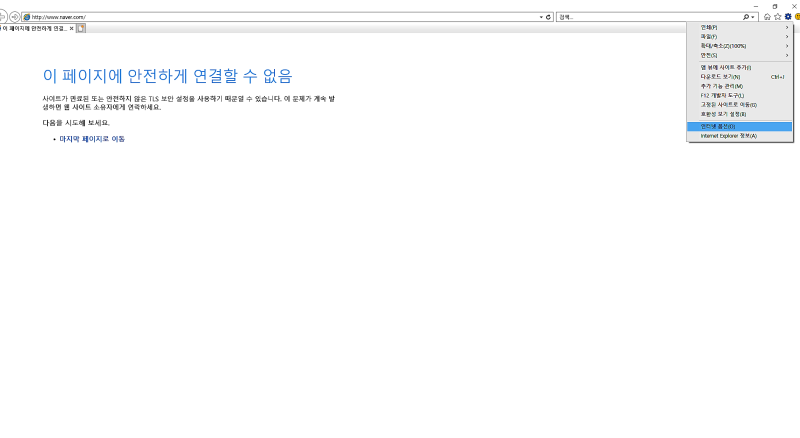Choose 앱 뷰에 사이트 추가(I) menu entry
This screenshot has width=800, height=438.
pos(739,67)
